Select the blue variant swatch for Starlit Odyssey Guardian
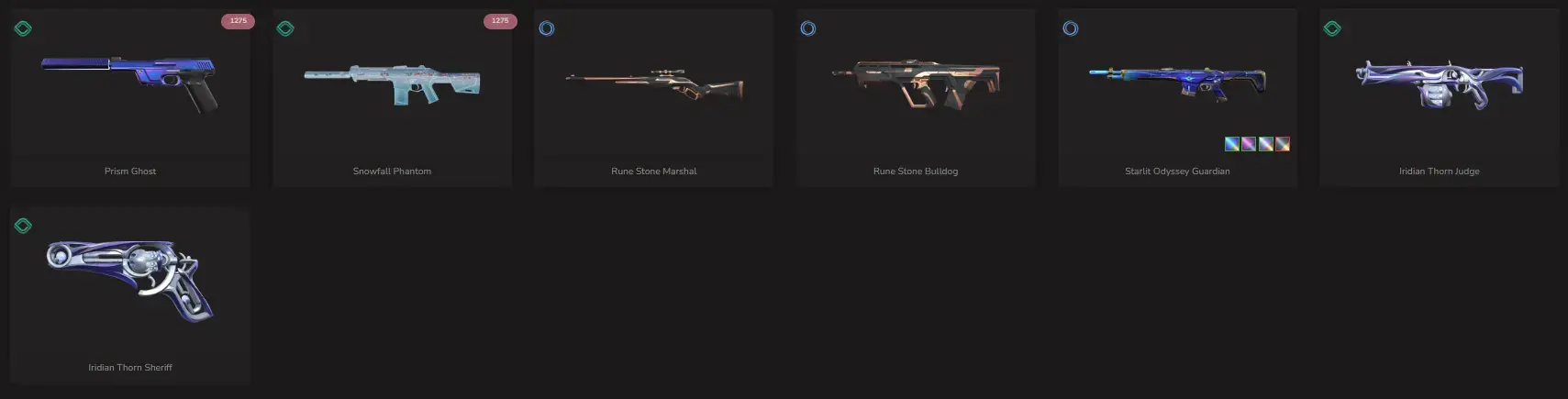The width and height of the screenshot is (1568, 399). coord(1232,144)
